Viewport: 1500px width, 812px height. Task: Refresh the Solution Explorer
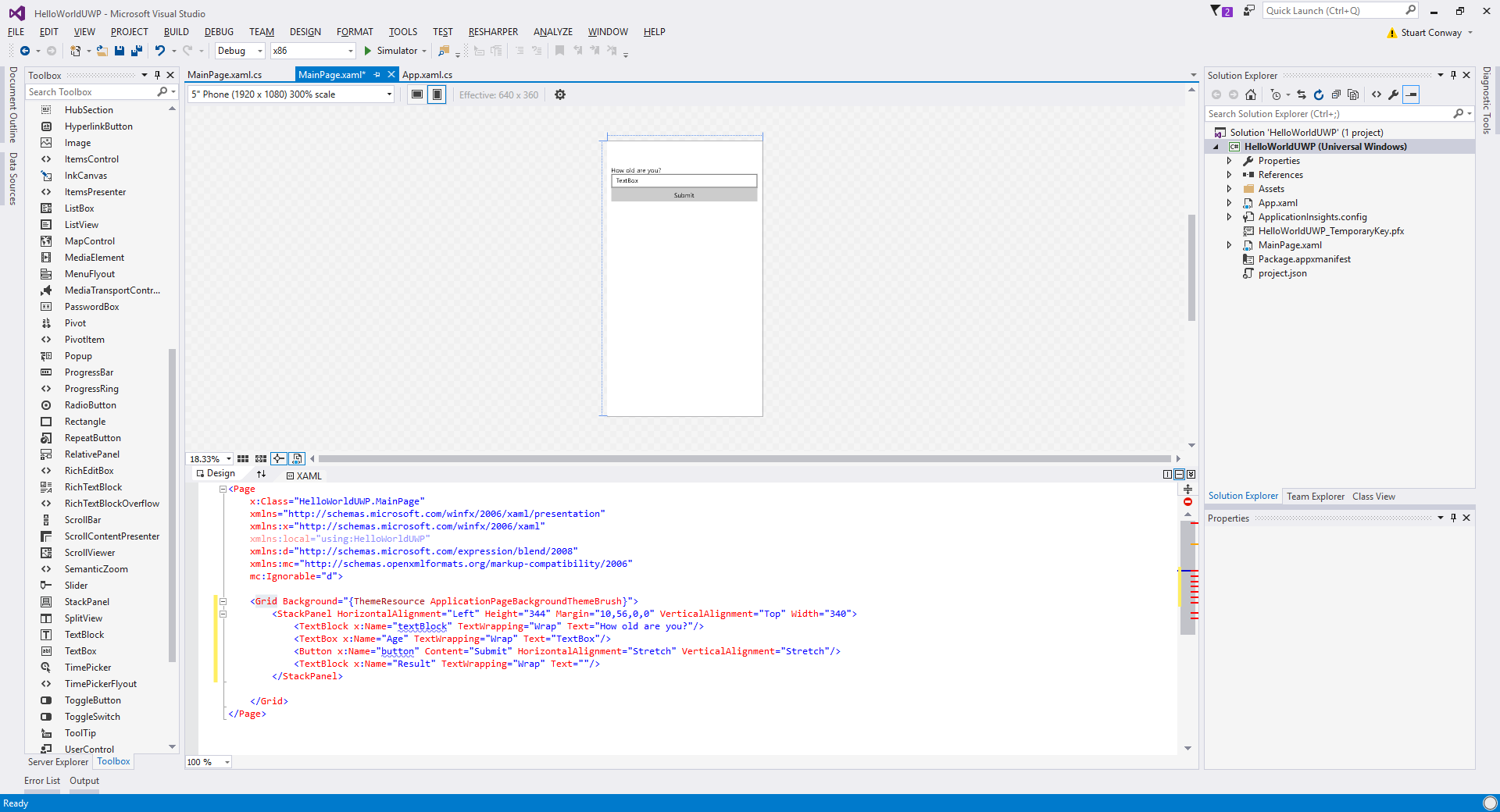pos(1319,94)
